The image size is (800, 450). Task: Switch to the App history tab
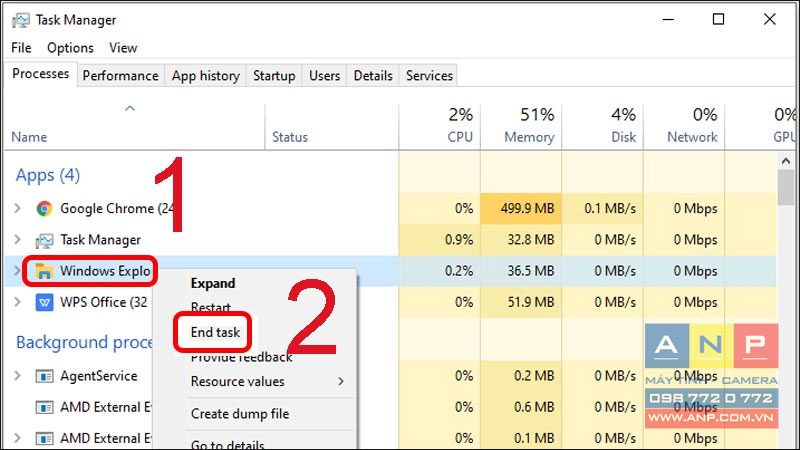pos(206,76)
